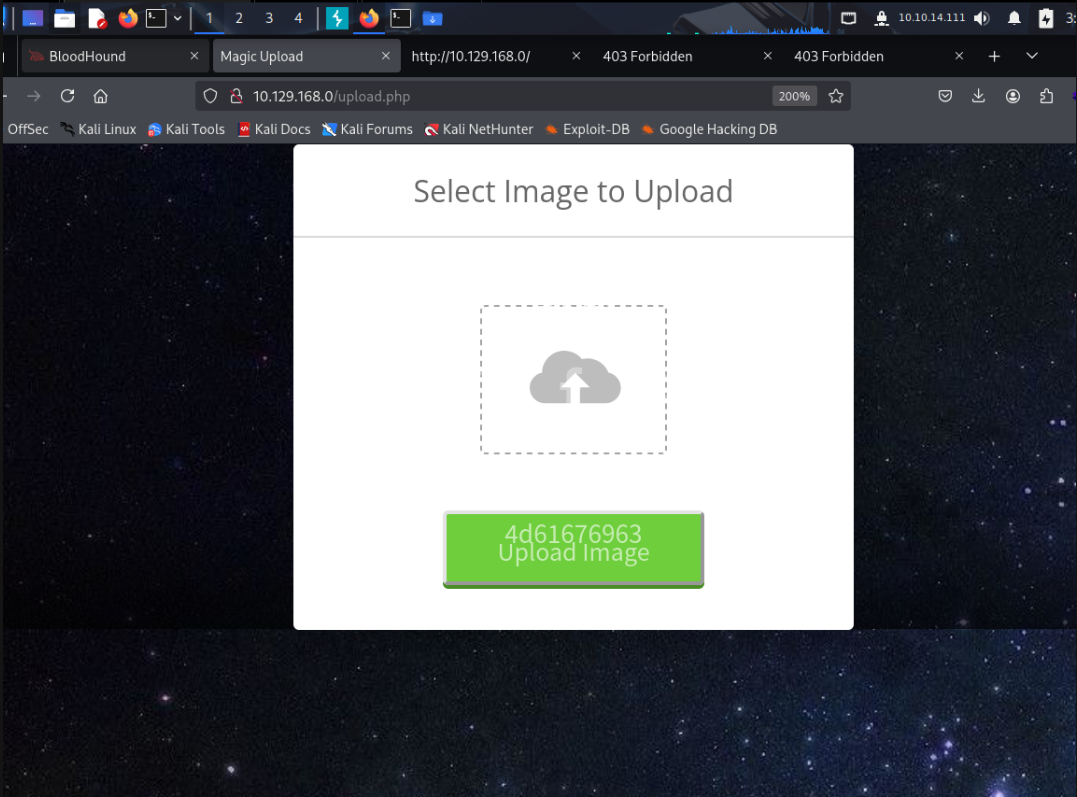1077x797 pixels.
Task: Reset the 200% zoom level indicator
Action: coord(794,96)
